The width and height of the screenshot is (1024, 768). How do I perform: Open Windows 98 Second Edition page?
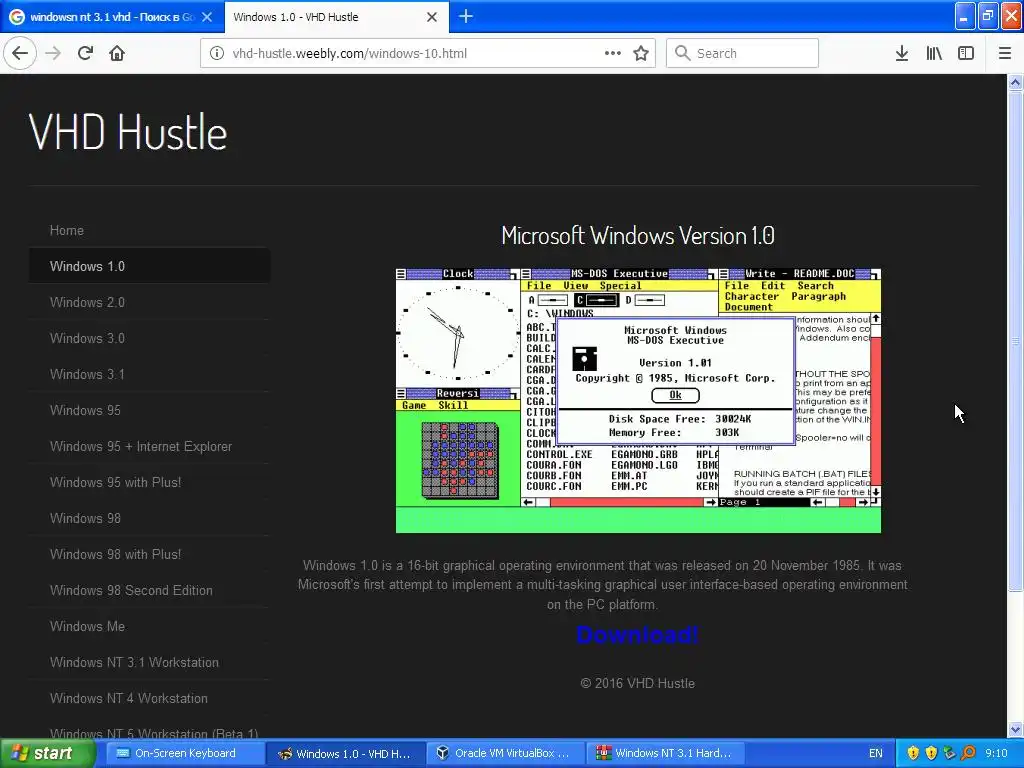coord(131,590)
